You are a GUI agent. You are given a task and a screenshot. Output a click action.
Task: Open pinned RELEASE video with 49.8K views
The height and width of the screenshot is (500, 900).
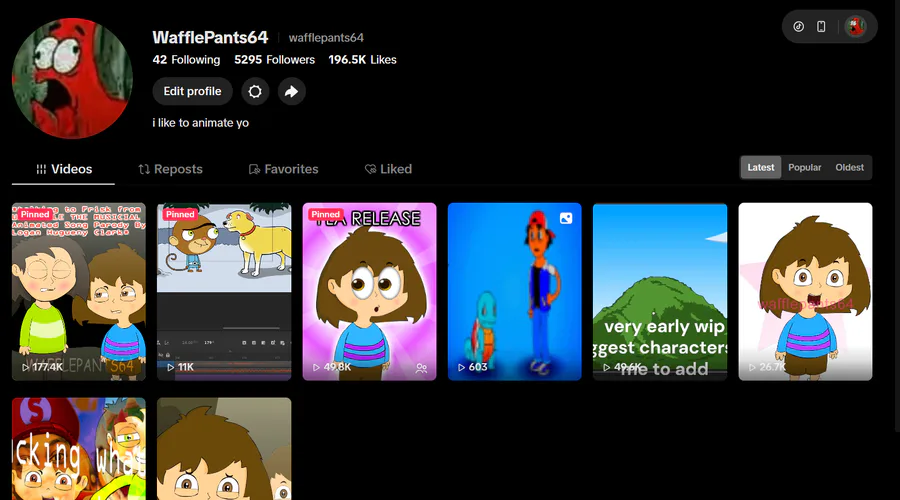tap(369, 292)
